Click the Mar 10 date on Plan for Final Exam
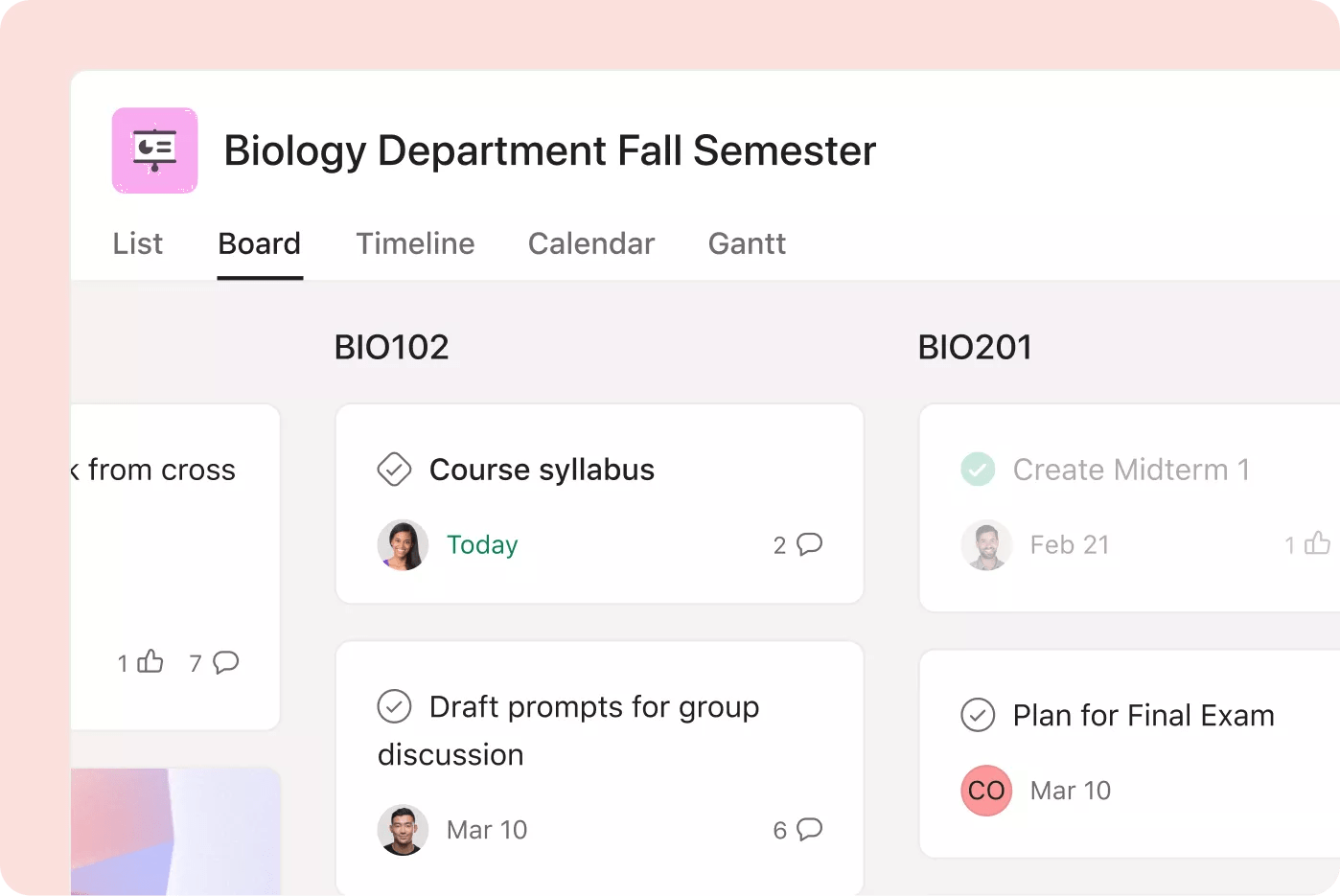 [1070, 791]
